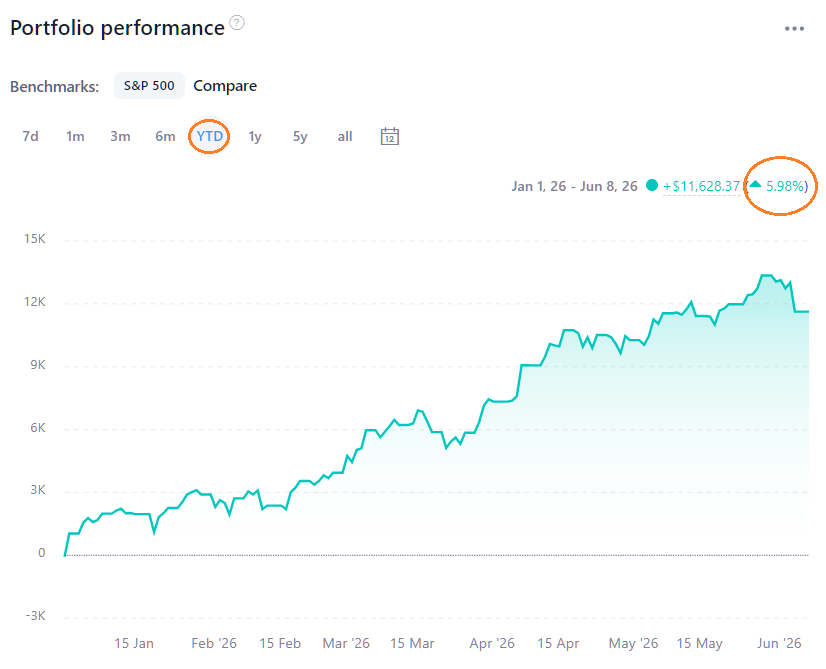Switch the chart to 1y range
Viewport: 826px width, 669px height.
pyautogui.click(x=255, y=137)
